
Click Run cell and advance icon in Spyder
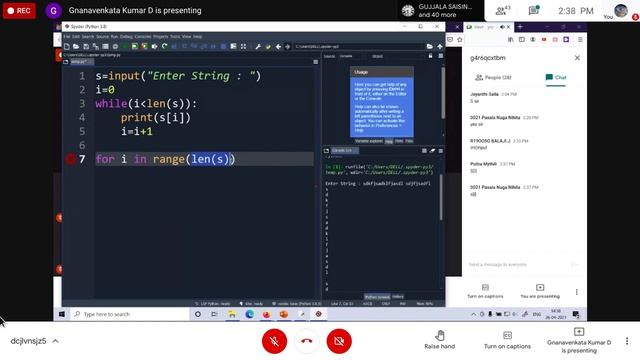(144, 47)
